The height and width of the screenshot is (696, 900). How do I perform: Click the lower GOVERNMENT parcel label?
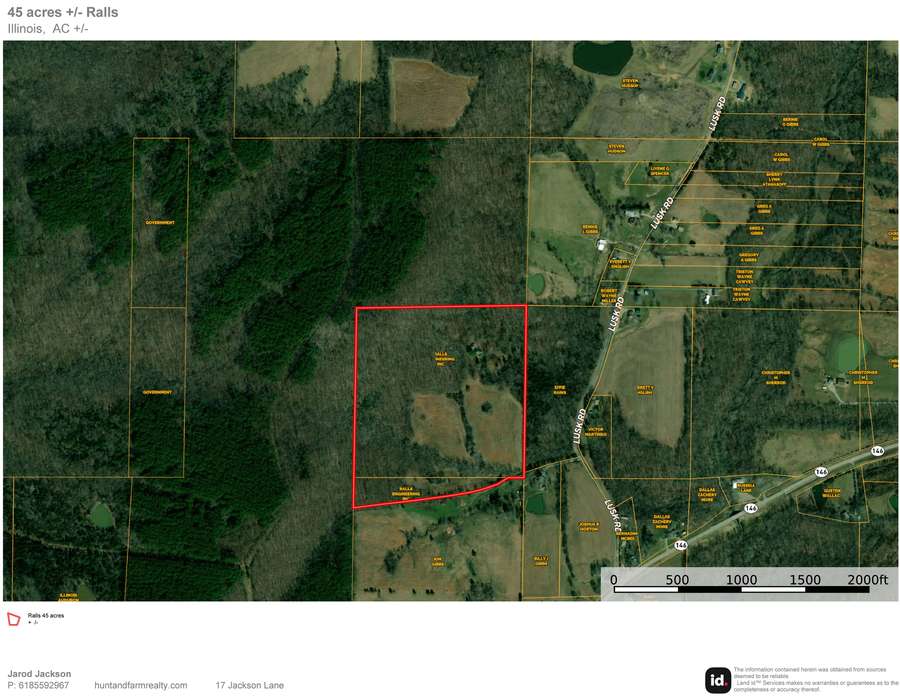157,392
